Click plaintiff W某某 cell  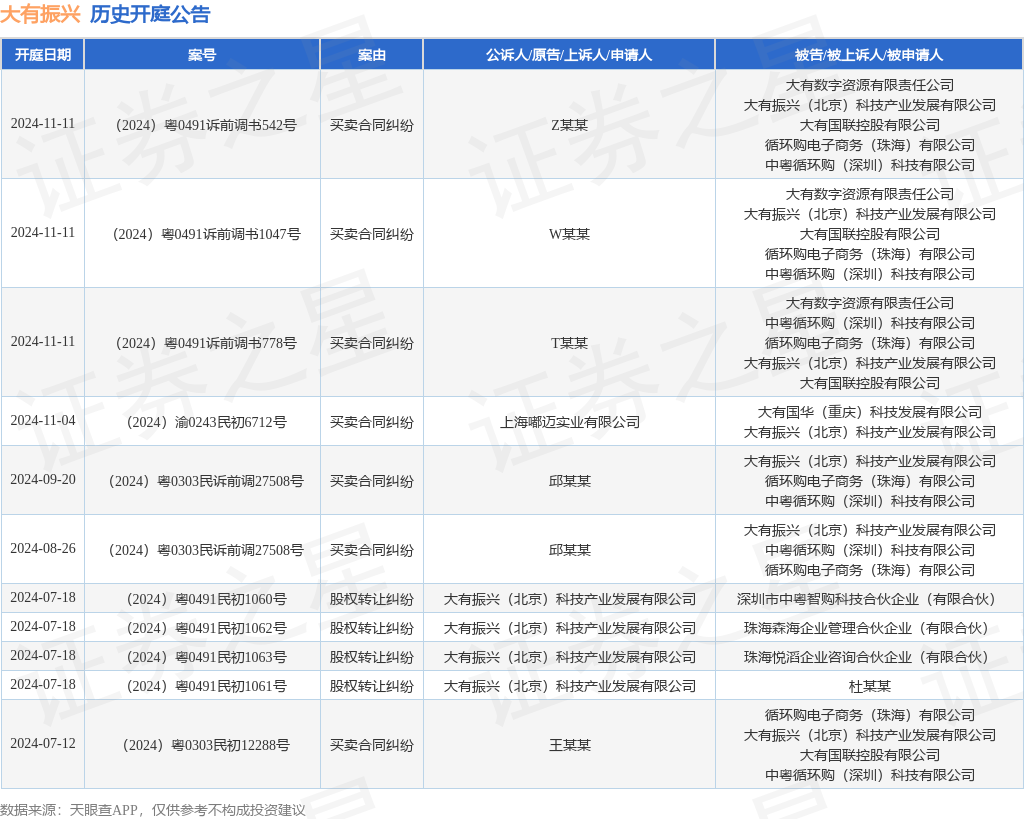pos(569,234)
